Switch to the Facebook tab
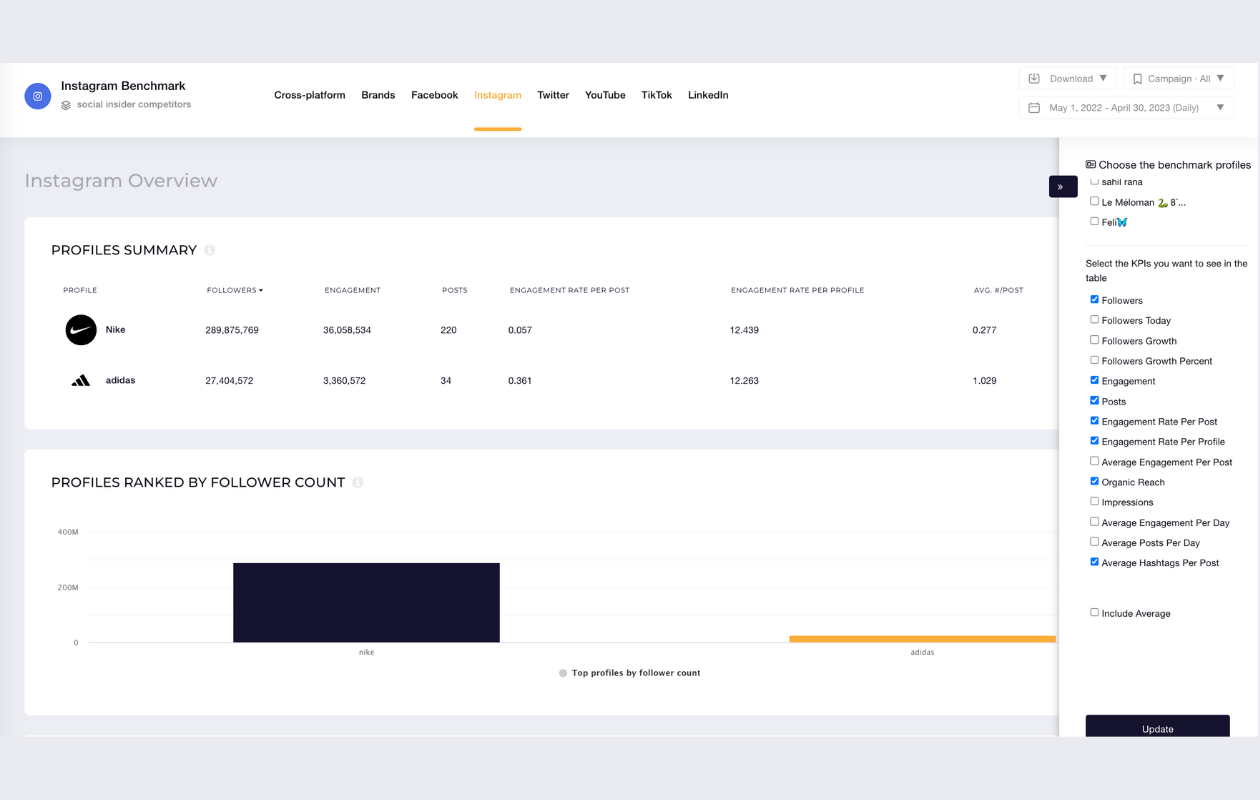Image resolution: width=1260 pixels, height=800 pixels. (x=435, y=95)
